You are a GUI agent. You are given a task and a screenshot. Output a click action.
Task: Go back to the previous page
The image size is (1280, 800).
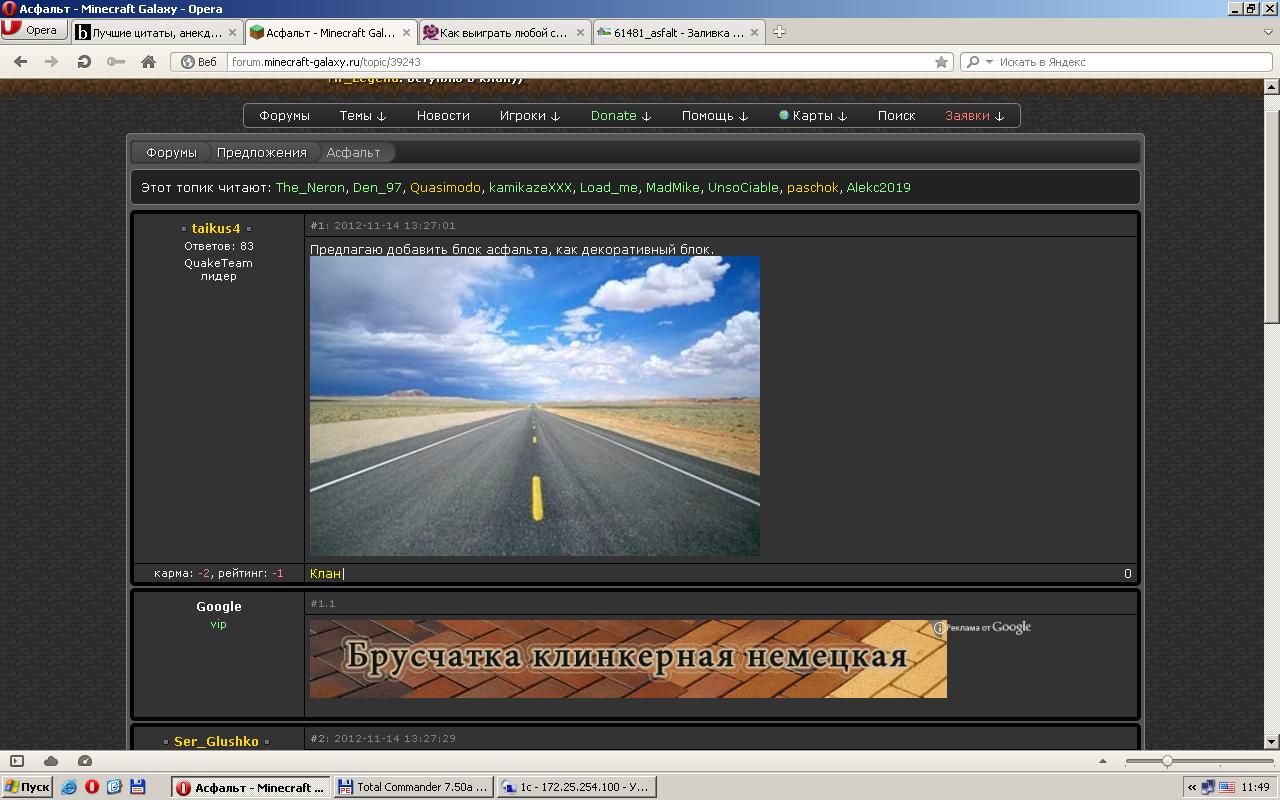tap(20, 61)
